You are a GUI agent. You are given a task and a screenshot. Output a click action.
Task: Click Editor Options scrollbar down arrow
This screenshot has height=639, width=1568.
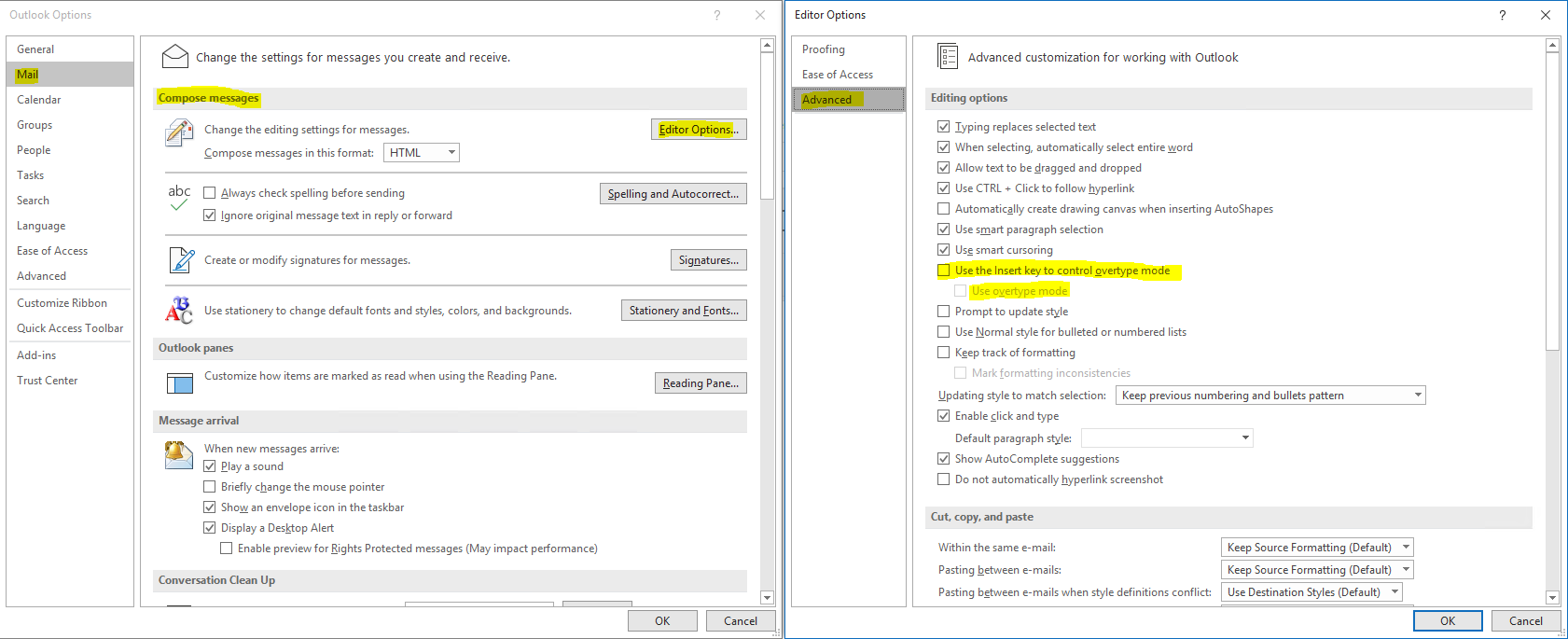click(x=1552, y=598)
